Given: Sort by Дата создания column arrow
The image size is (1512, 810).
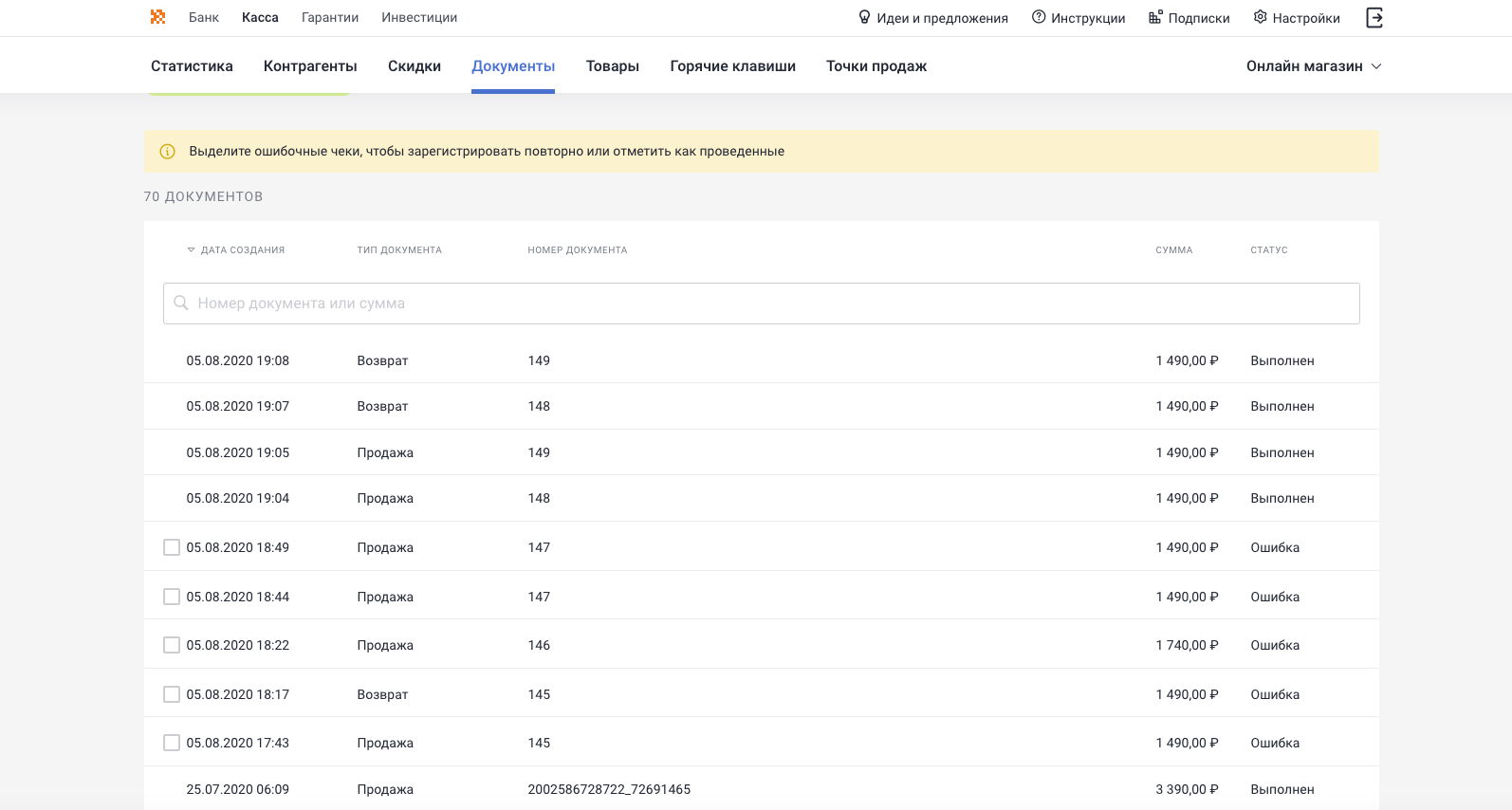Looking at the screenshot, I should click(191, 250).
